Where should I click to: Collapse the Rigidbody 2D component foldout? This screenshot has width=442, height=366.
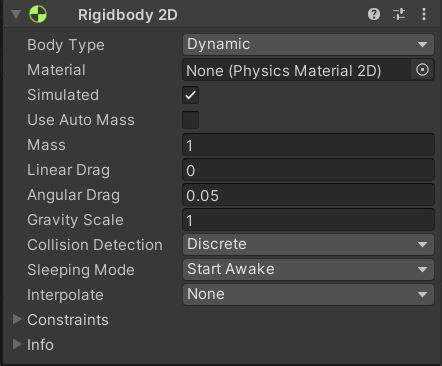(x=16, y=14)
